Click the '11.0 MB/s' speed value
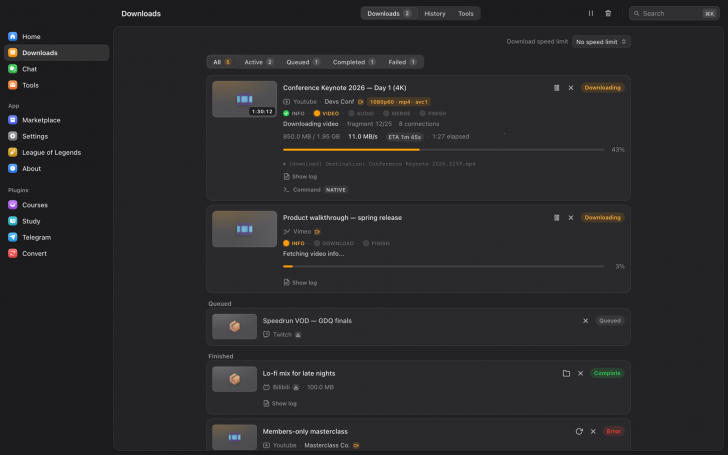The image size is (728, 455). [363, 137]
